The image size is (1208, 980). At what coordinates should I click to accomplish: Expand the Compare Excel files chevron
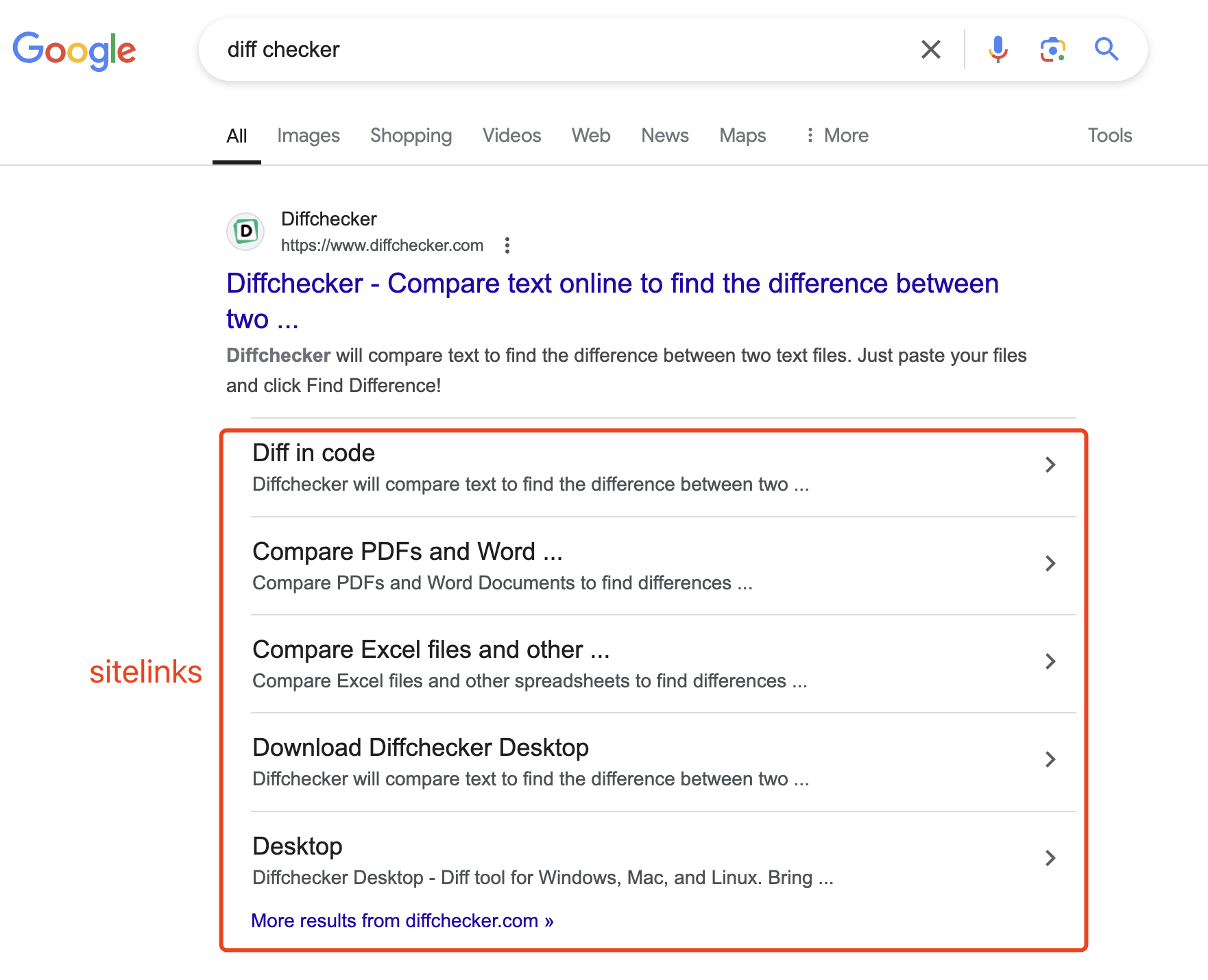[x=1050, y=661]
